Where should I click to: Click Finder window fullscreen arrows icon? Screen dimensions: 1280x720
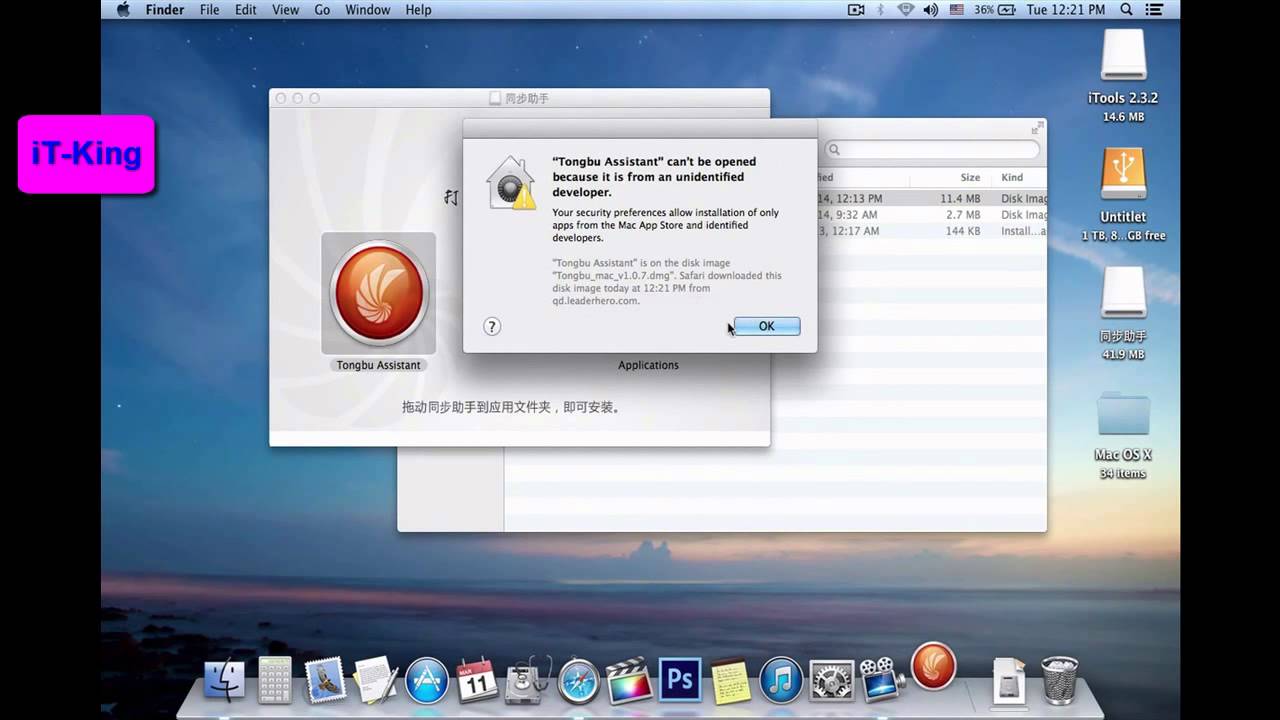click(1036, 129)
